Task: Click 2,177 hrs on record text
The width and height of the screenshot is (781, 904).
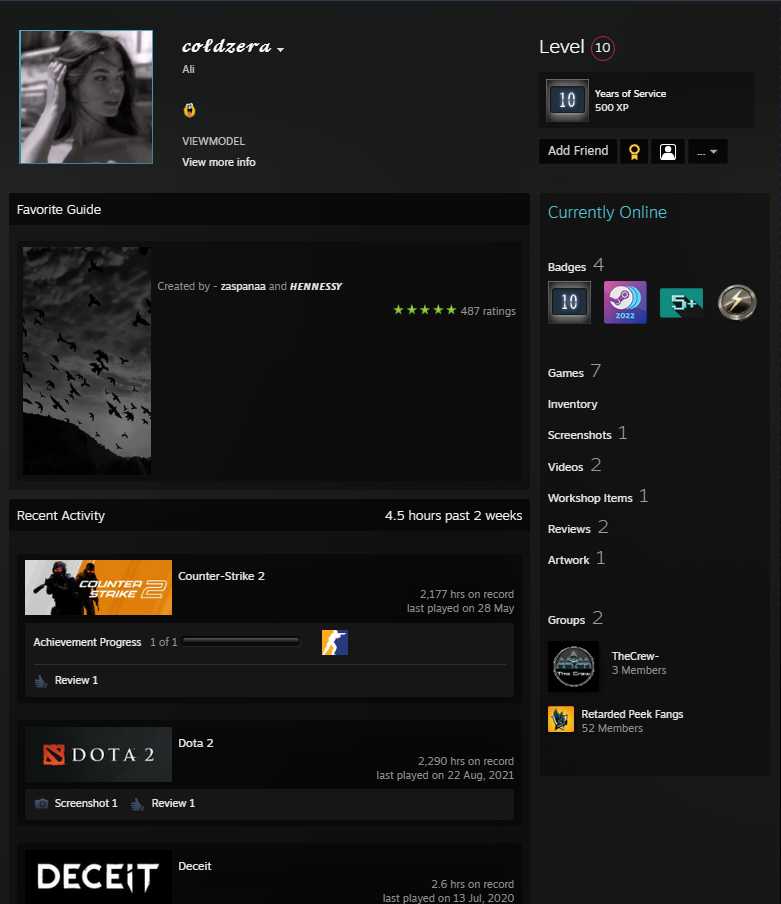Action: [466, 594]
